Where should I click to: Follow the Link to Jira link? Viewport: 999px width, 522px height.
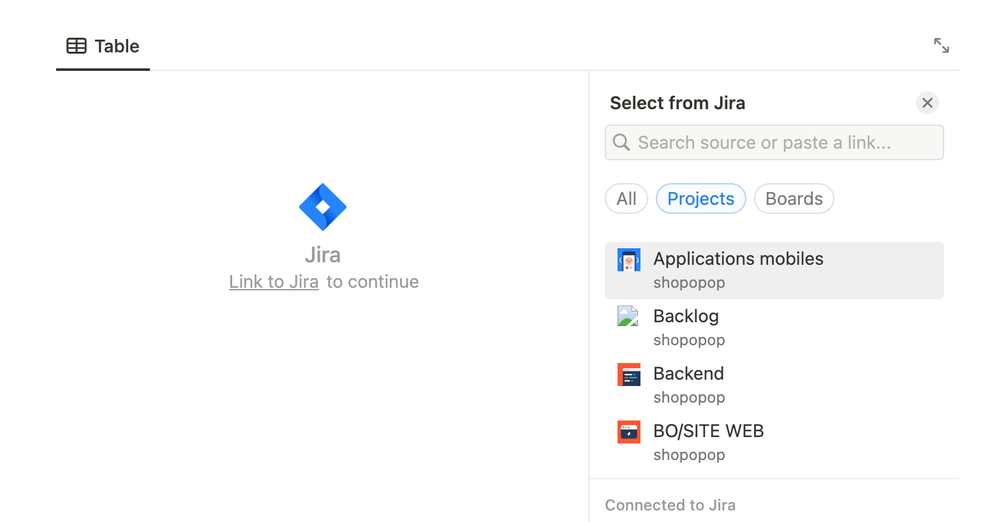click(x=274, y=282)
